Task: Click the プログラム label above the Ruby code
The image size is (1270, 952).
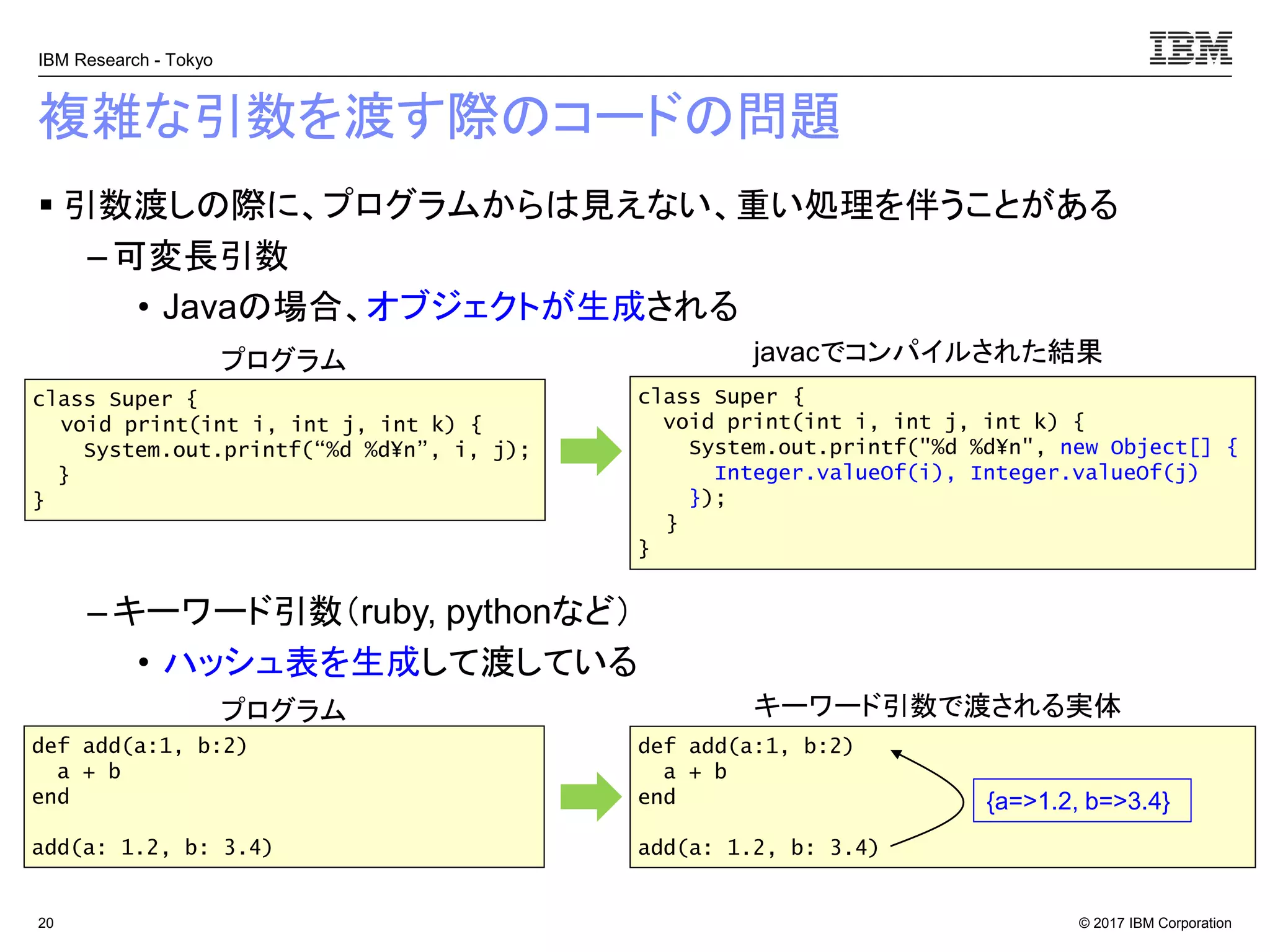Action: pos(283,709)
